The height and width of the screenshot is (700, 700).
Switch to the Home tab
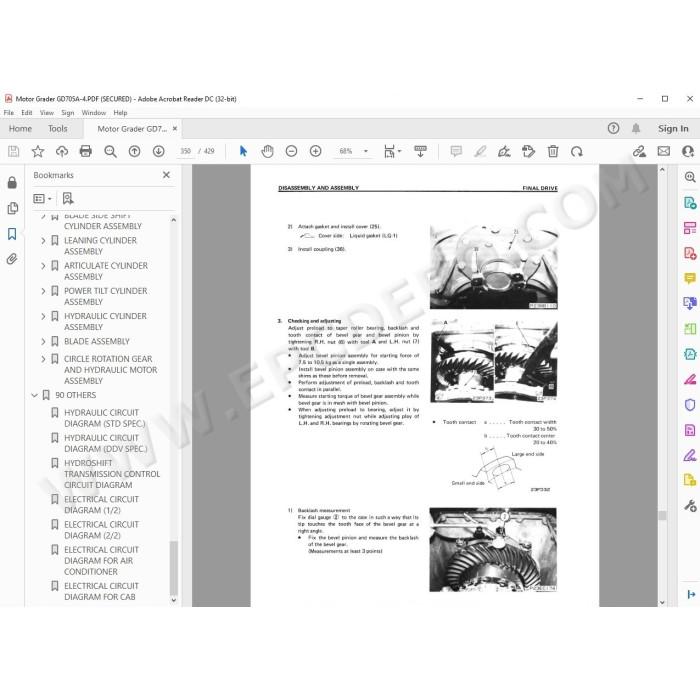pos(20,129)
